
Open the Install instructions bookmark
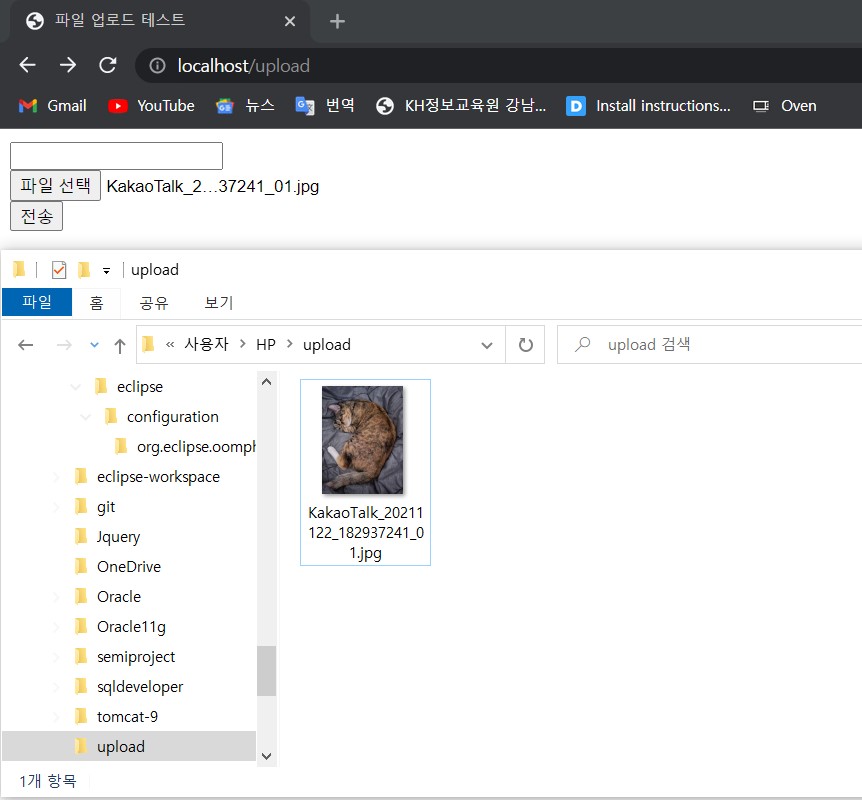tap(648, 106)
